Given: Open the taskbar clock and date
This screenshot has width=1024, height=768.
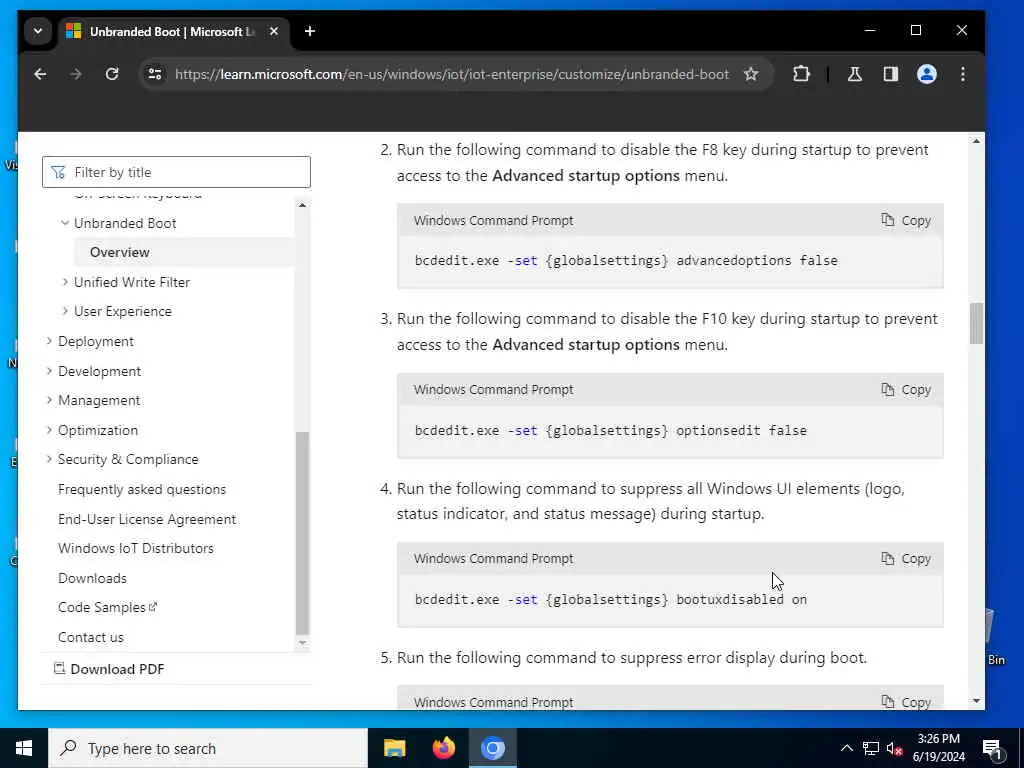Looking at the screenshot, I should point(938,748).
